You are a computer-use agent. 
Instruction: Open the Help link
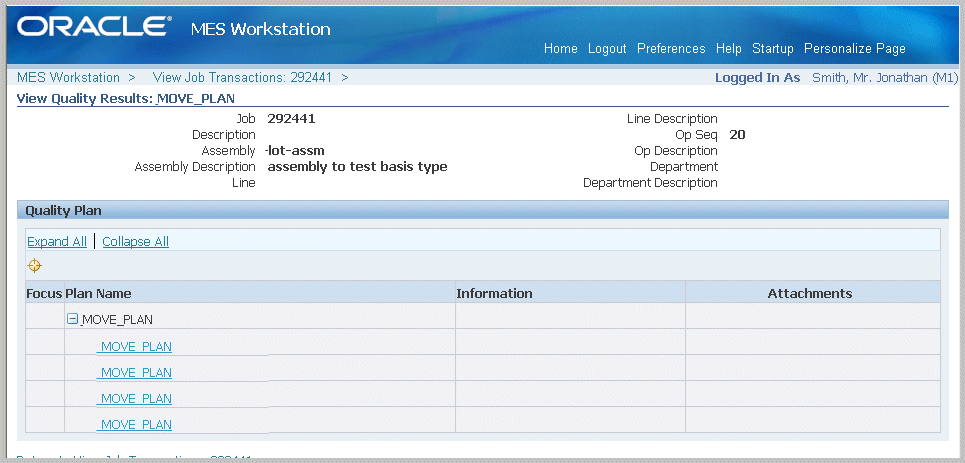[x=729, y=49]
